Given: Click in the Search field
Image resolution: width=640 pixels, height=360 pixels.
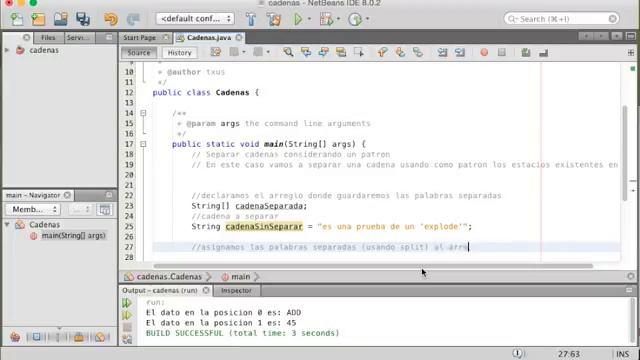Looking at the screenshot, I should tap(562, 19).
